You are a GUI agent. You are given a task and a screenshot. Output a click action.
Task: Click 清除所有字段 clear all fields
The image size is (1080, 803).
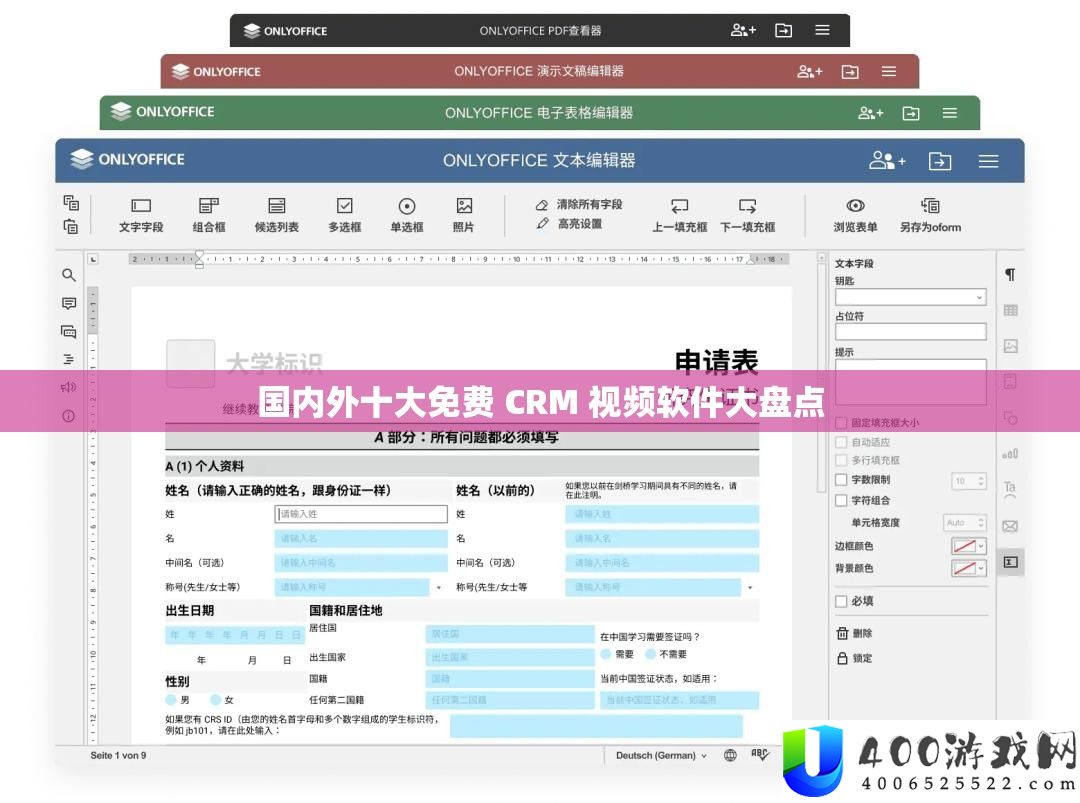(579, 205)
